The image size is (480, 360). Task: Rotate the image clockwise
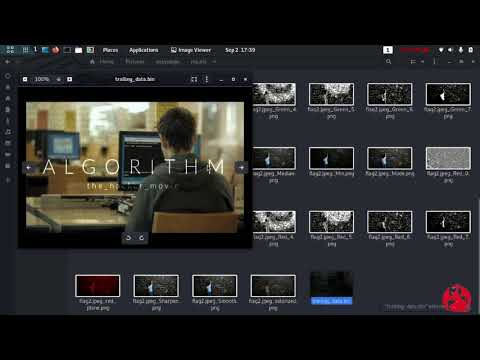click(x=142, y=238)
